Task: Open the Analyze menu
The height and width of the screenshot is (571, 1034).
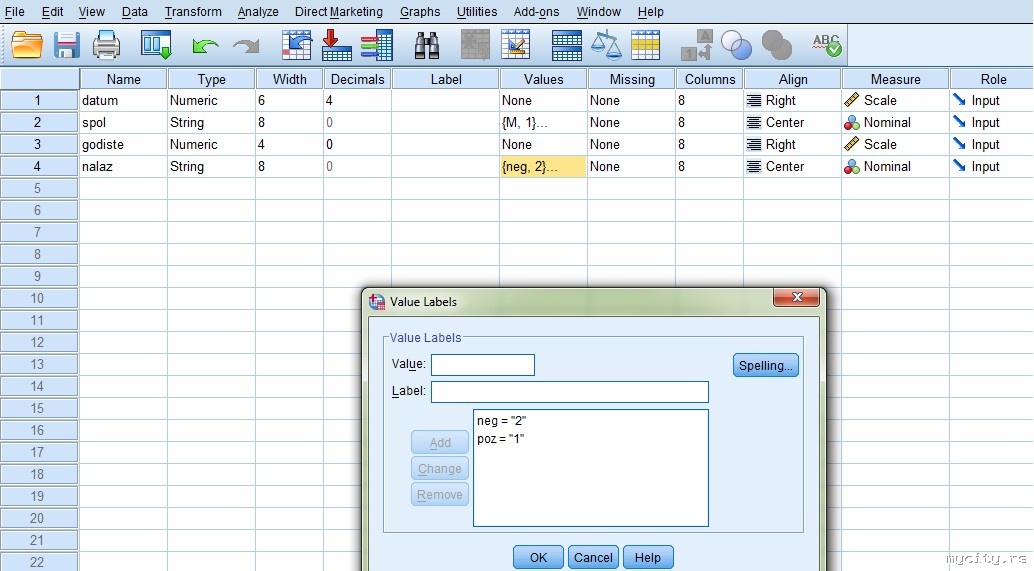Action: point(258,12)
